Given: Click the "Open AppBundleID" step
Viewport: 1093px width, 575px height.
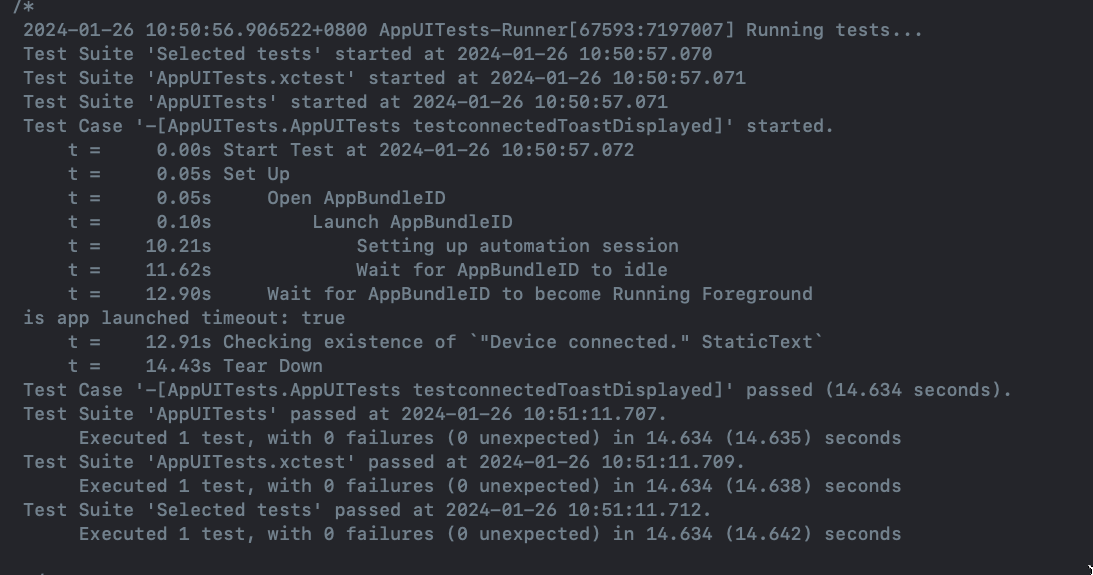Looking at the screenshot, I should click(x=356, y=198).
